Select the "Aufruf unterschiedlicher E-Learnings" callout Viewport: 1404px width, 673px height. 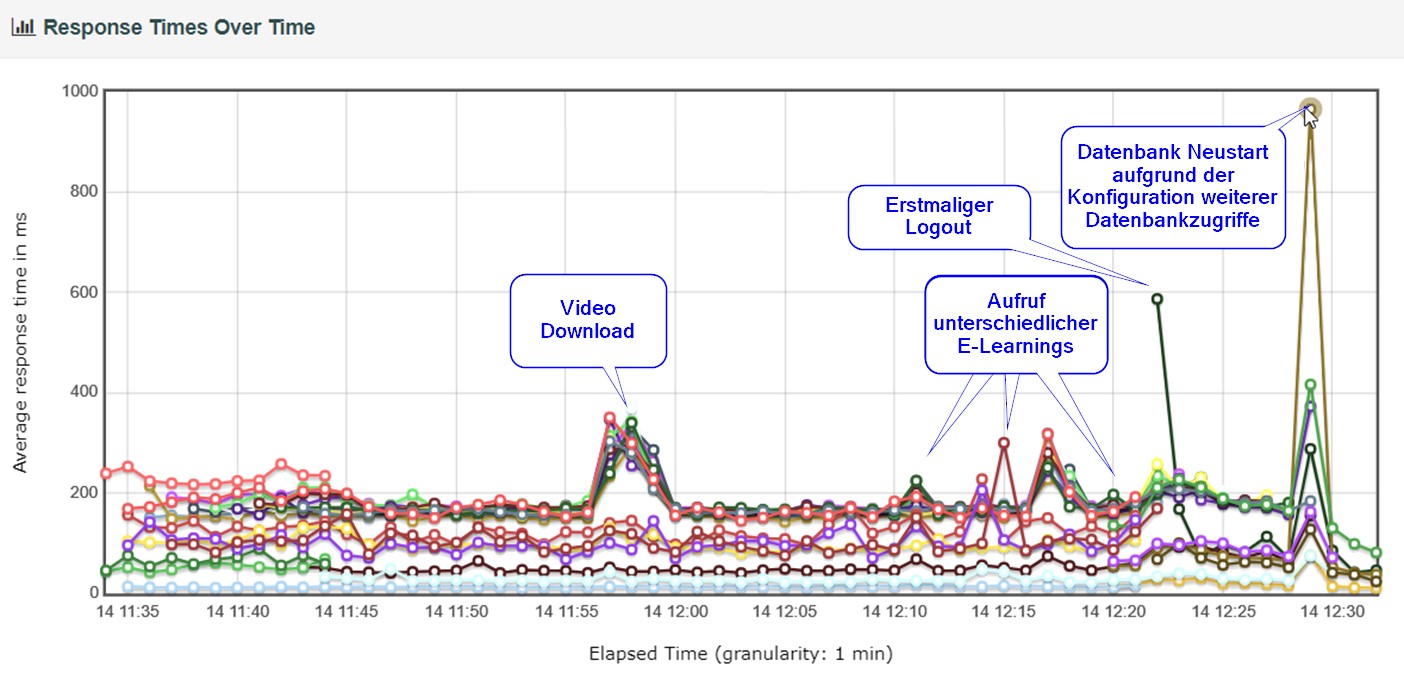pos(1015,323)
